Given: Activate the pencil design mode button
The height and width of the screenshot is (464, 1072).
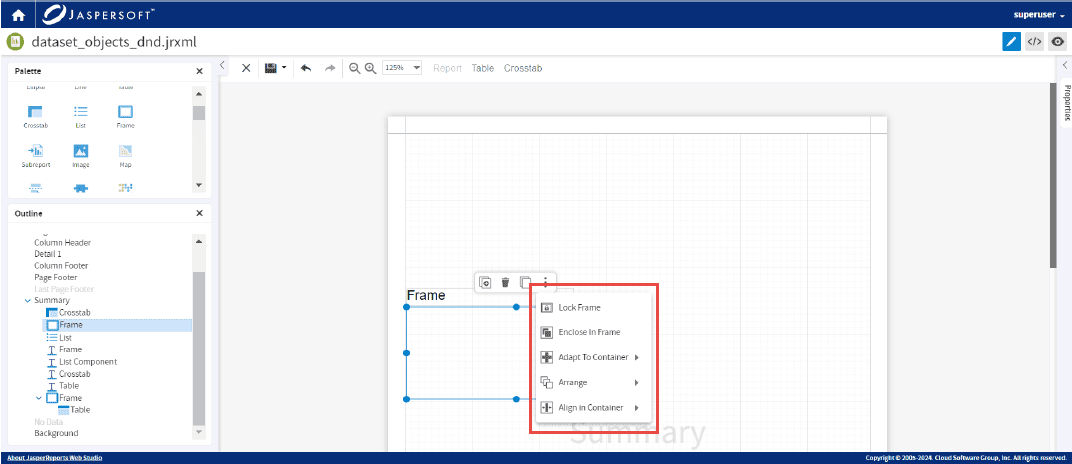Looking at the screenshot, I should click(x=1012, y=42).
